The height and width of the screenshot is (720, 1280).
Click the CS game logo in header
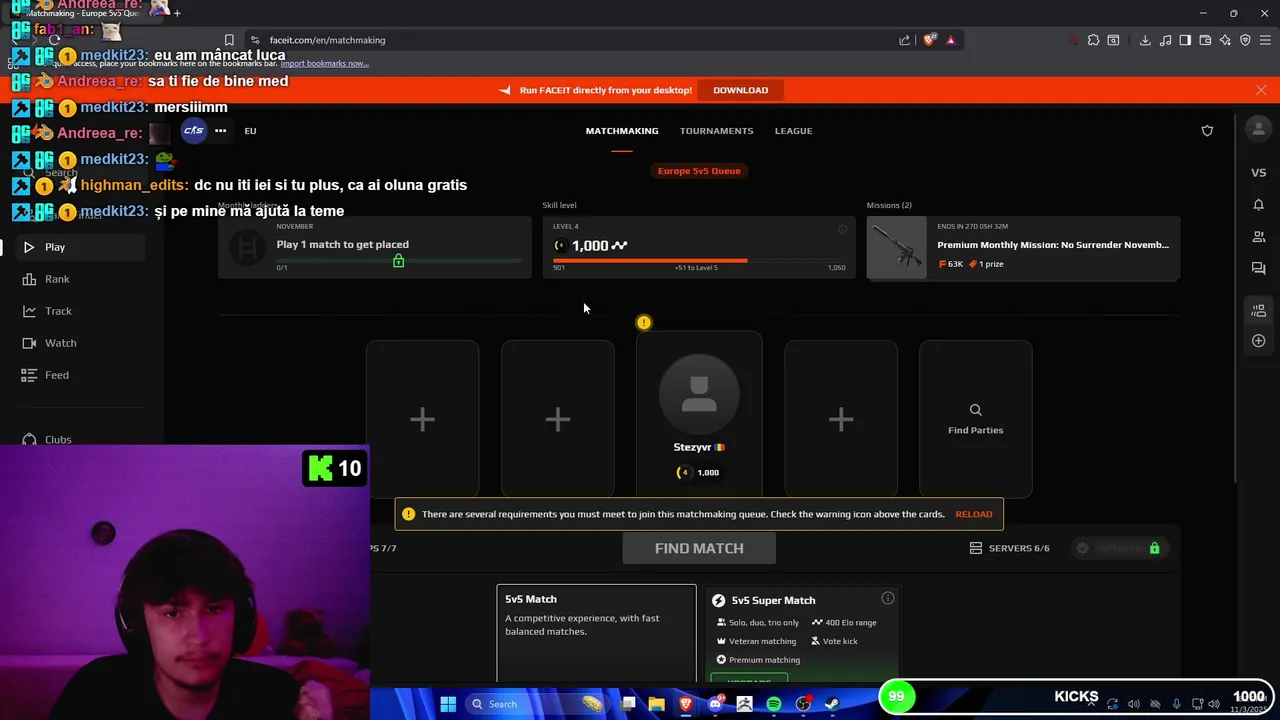(193, 130)
